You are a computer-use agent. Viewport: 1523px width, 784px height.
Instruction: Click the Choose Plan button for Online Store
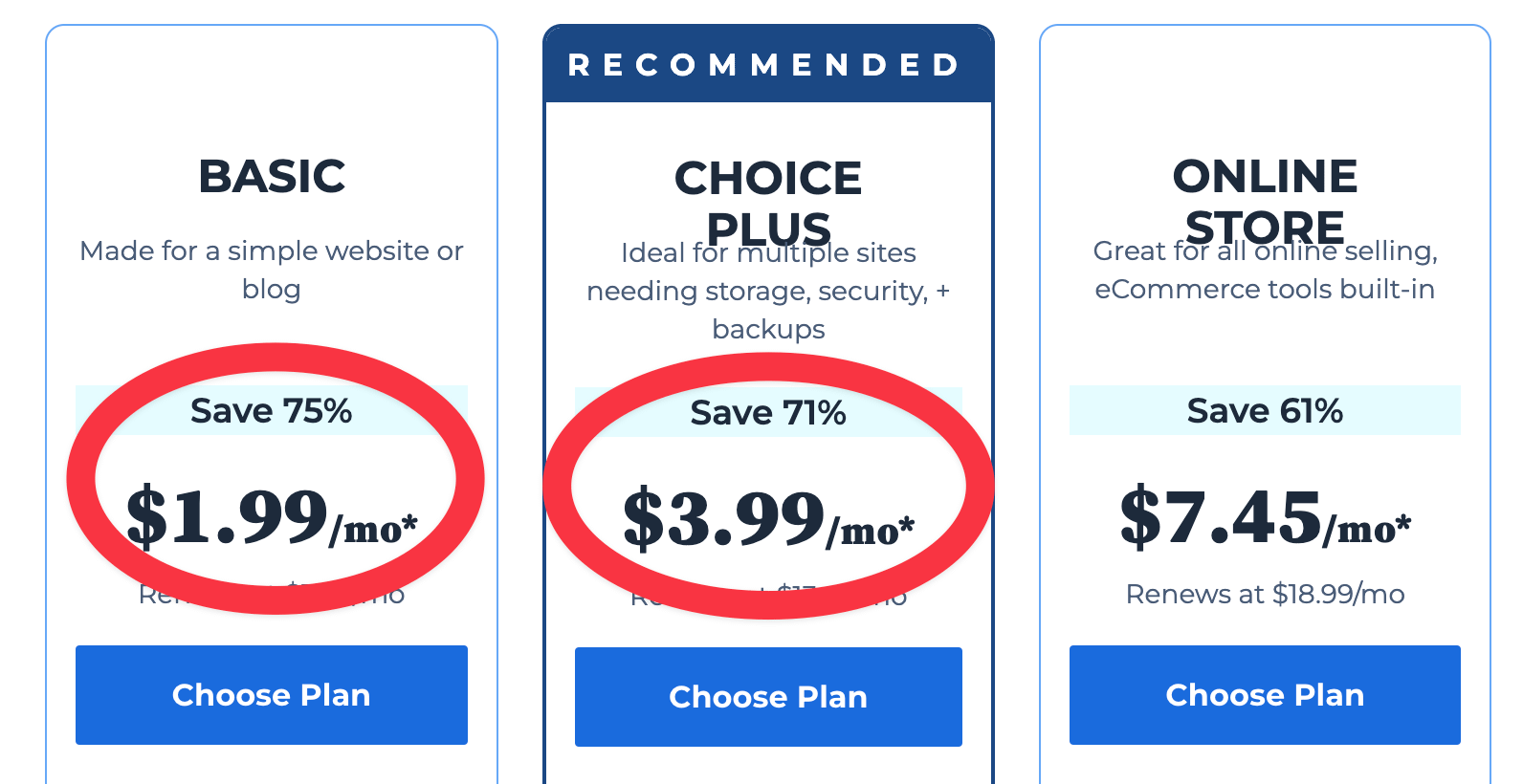(1264, 695)
